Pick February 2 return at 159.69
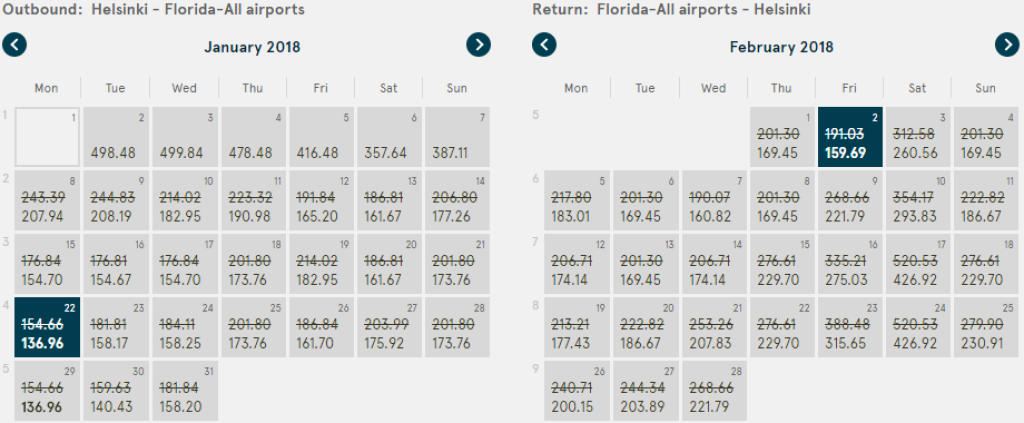 [849, 136]
